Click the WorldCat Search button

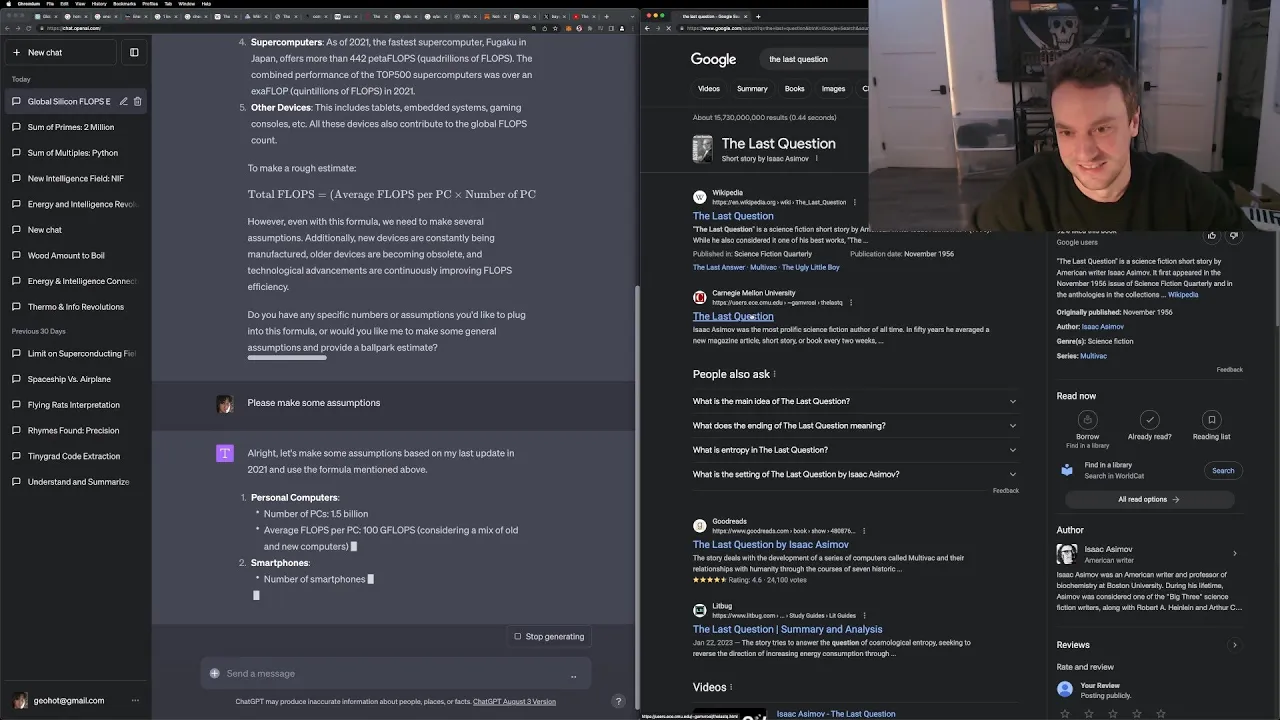pyautogui.click(x=1223, y=471)
